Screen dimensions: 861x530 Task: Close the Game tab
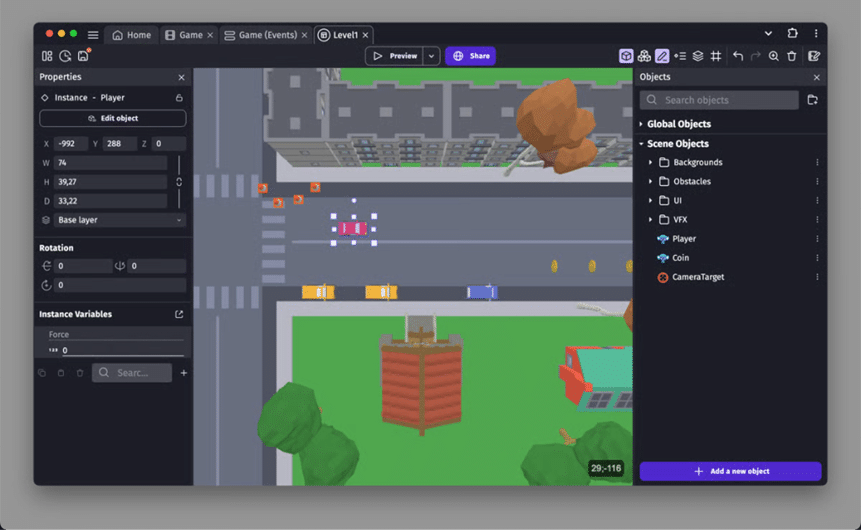point(210,35)
